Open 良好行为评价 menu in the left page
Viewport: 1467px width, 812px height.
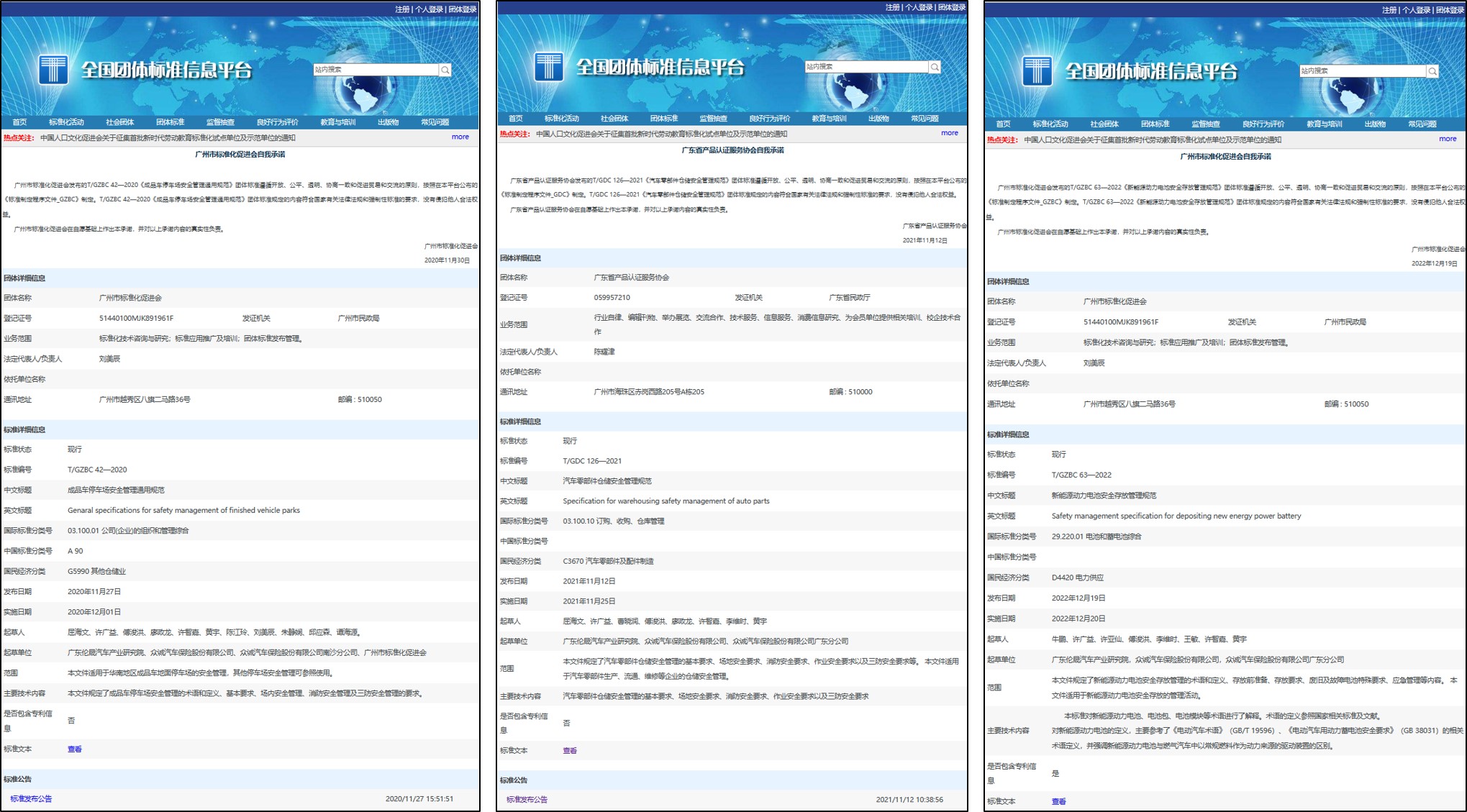[x=277, y=122]
